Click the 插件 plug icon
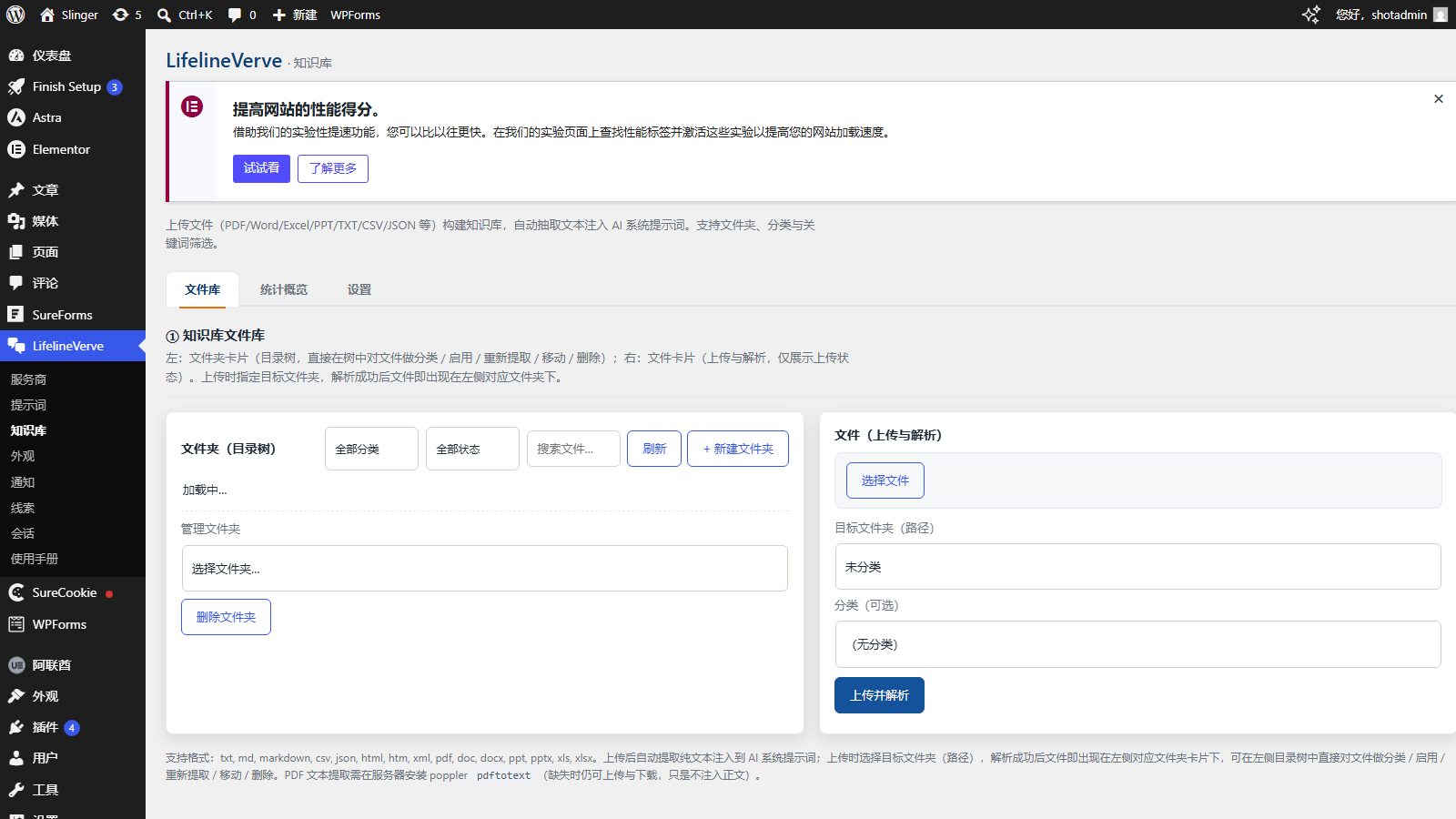1456x819 pixels. [16, 727]
